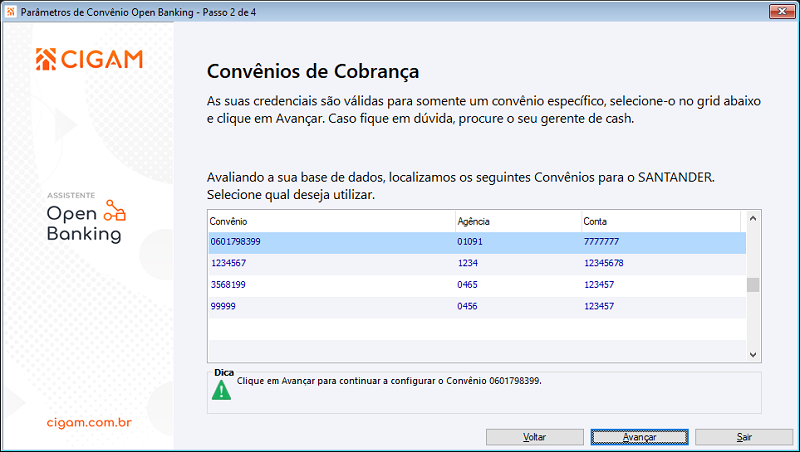Screen dimensions: 800x452
Task: Close the Parâmetros de Convênio window
Action: (782, 11)
